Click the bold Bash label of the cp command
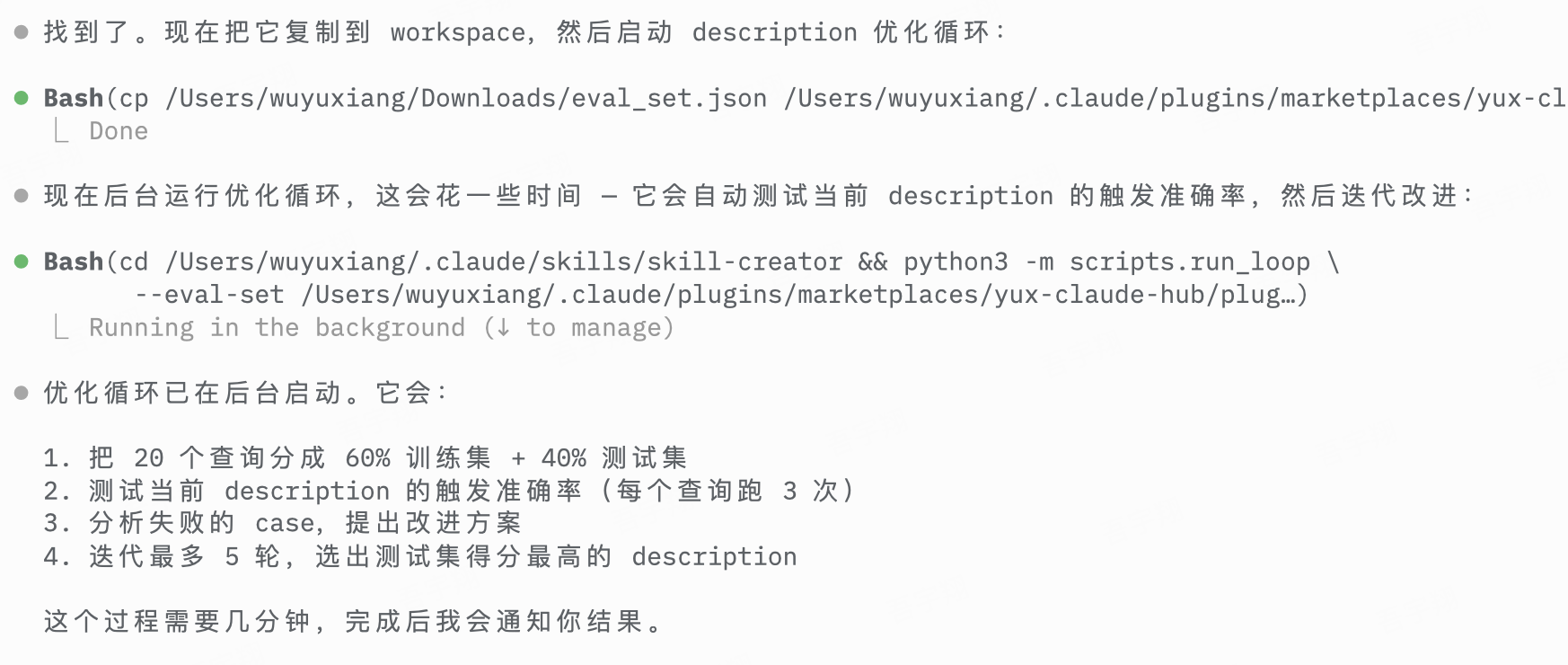 [74, 98]
